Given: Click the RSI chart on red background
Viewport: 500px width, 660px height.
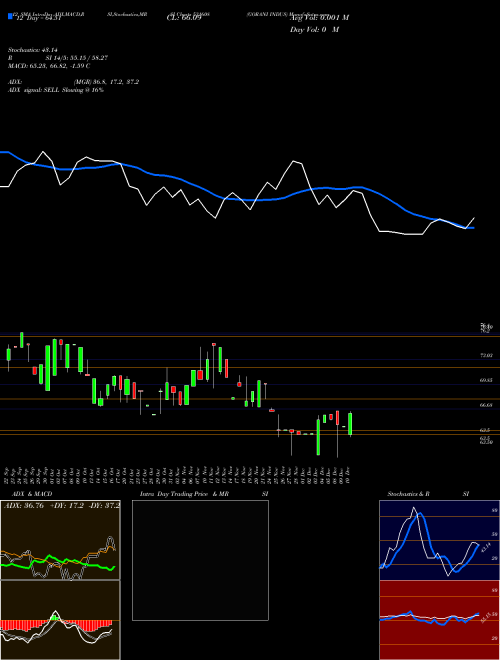Looking at the screenshot, I should point(439,620).
